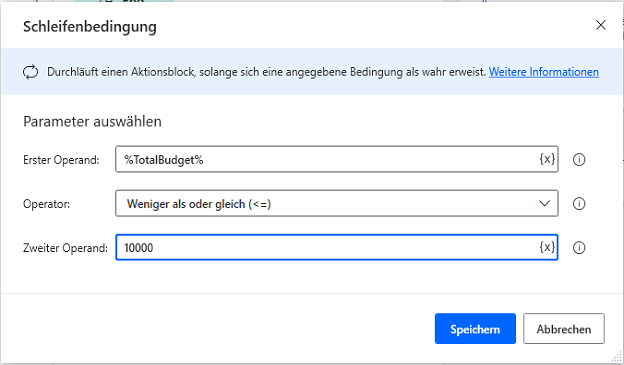Click the loop icon in info banner
Image resolution: width=624 pixels, height=365 pixels.
[x=31, y=72]
